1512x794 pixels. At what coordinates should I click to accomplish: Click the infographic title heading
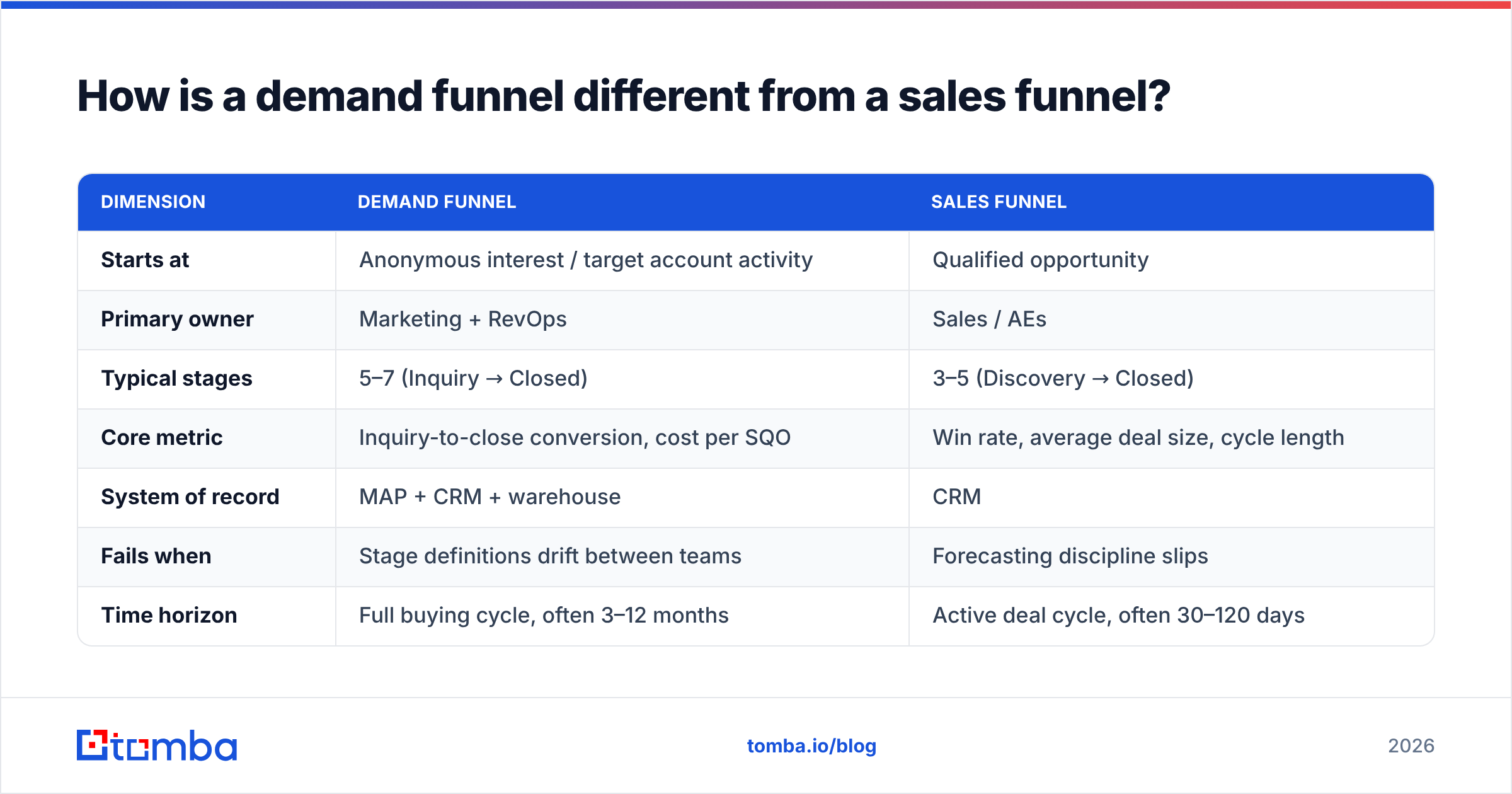coord(624,96)
